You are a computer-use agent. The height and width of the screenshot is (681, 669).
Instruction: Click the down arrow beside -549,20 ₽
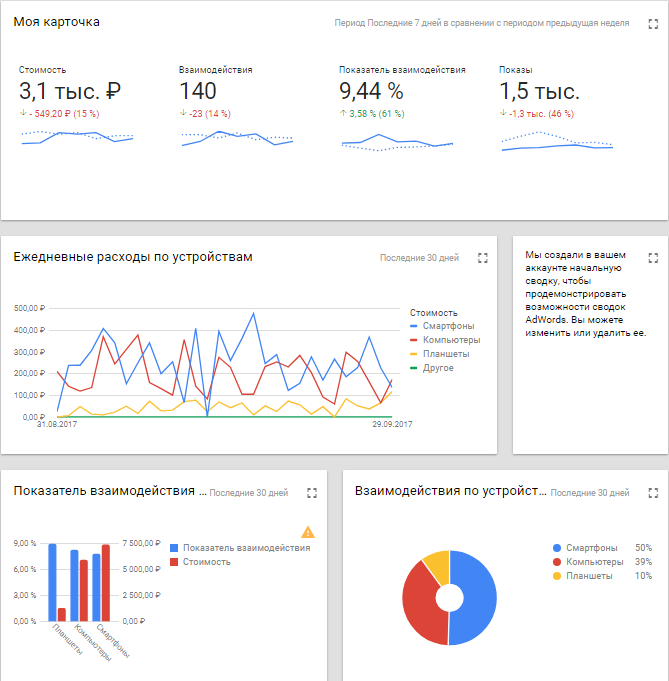click(x=23, y=113)
